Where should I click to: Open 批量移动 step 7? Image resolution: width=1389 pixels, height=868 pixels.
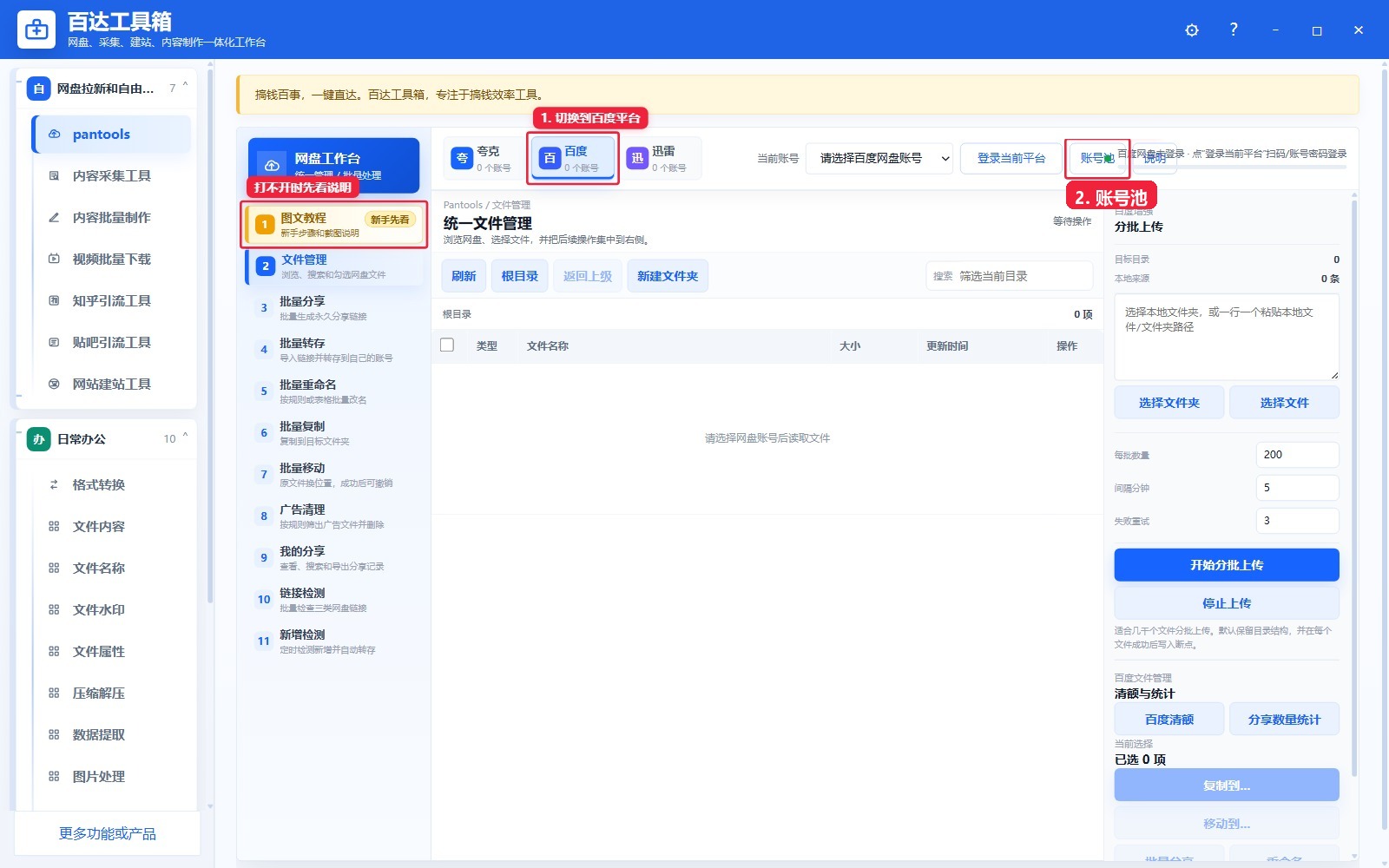pos(335,475)
